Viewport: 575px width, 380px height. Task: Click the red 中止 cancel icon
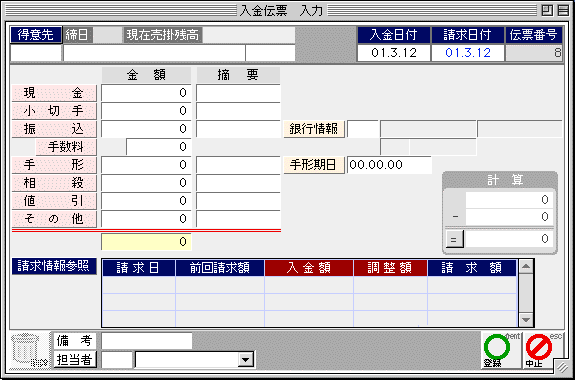[x=542, y=350]
